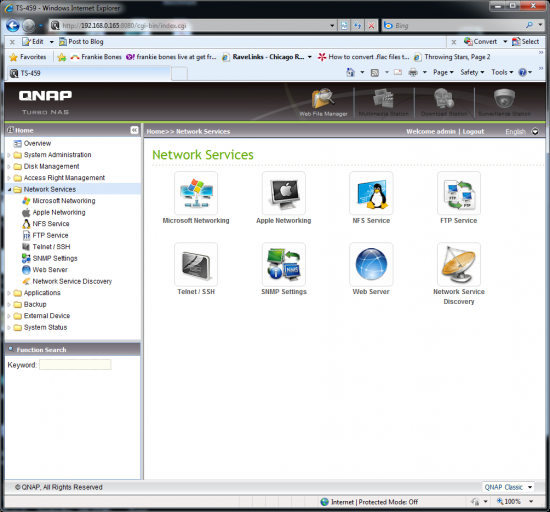Launch Web File Manager from header
Image resolution: width=550 pixels, height=512 pixels.
[x=323, y=102]
